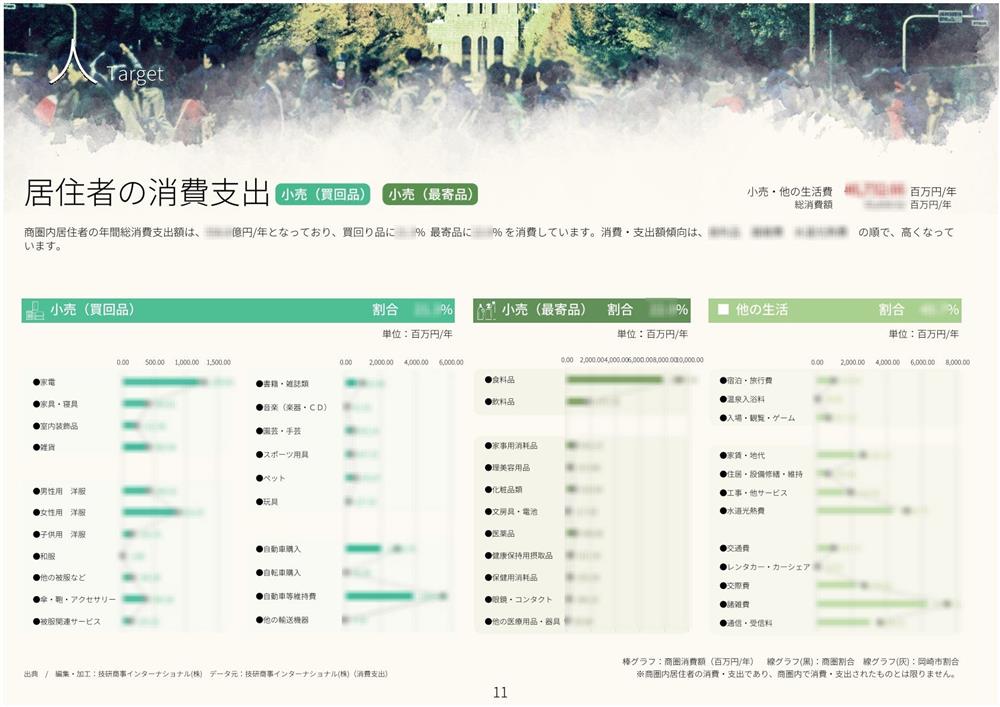Viewport: 1000px width, 707px height.
Task: Click the green bar for 家電
Action: pyautogui.click(x=162, y=382)
